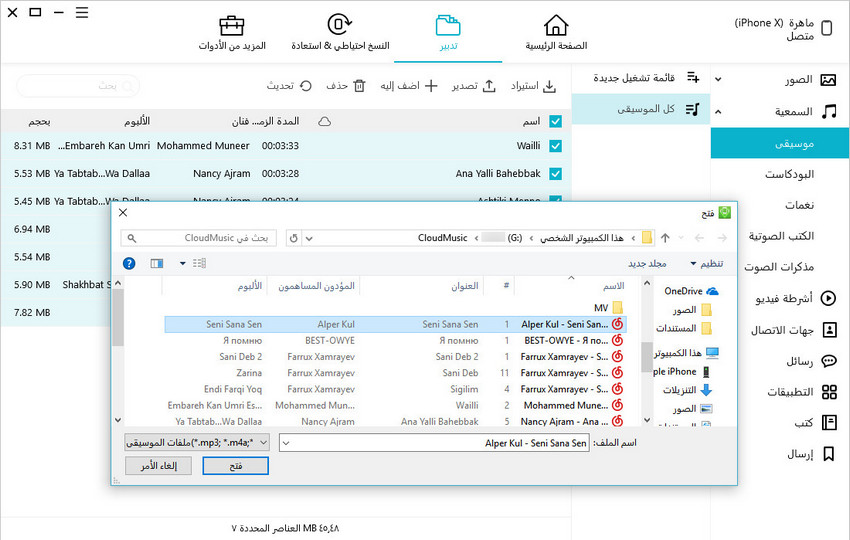The width and height of the screenshot is (850, 540).
Task: Click the connected iPhone X device icon
Action: [827, 28]
